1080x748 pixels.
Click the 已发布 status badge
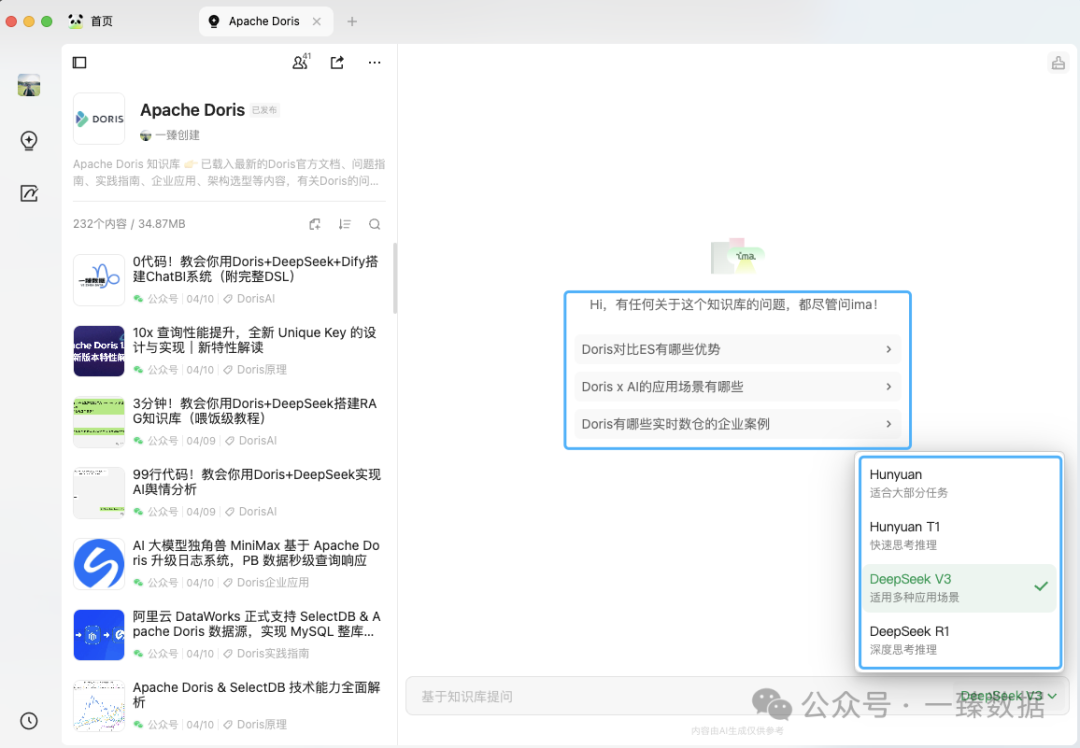point(264,110)
